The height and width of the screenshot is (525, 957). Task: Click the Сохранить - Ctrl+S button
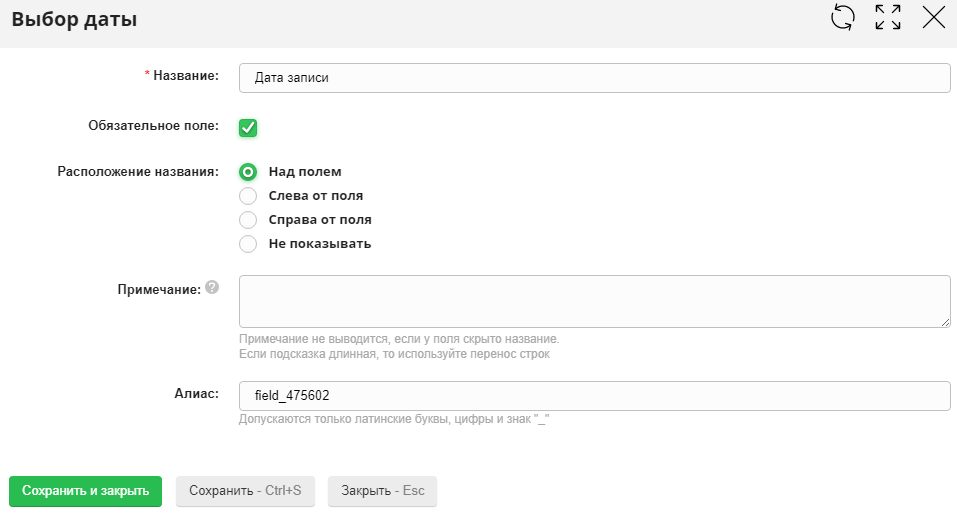(x=245, y=491)
